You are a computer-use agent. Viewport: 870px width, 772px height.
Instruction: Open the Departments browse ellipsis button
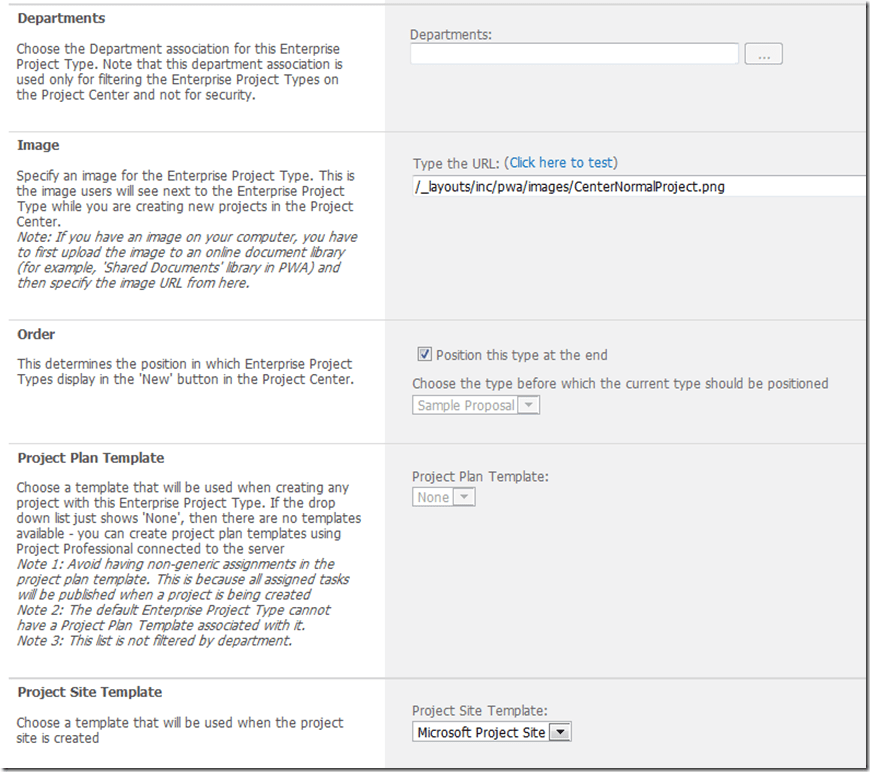(x=763, y=54)
